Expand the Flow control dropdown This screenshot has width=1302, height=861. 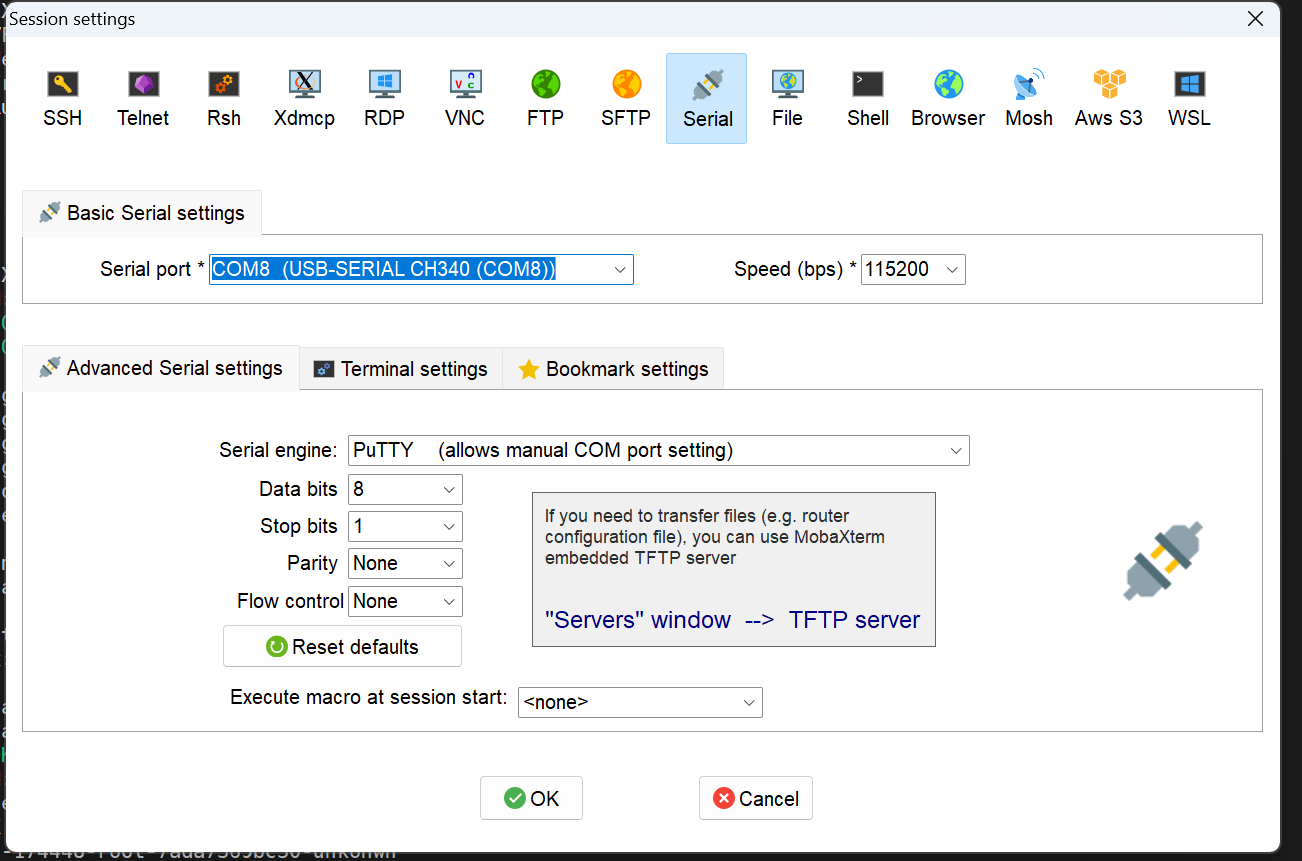[449, 602]
